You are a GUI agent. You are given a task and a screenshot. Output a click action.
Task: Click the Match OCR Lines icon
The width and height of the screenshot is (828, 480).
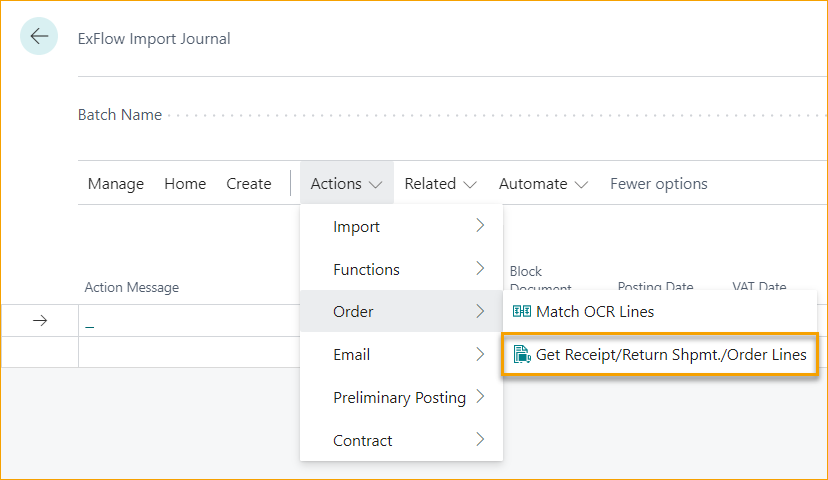pyautogui.click(x=522, y=312)
